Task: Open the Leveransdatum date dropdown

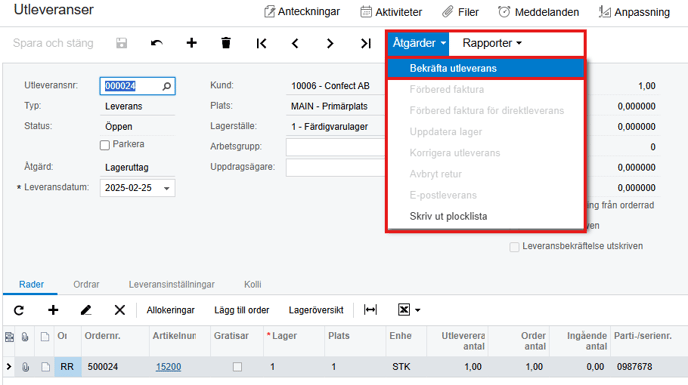Action: 167,188
